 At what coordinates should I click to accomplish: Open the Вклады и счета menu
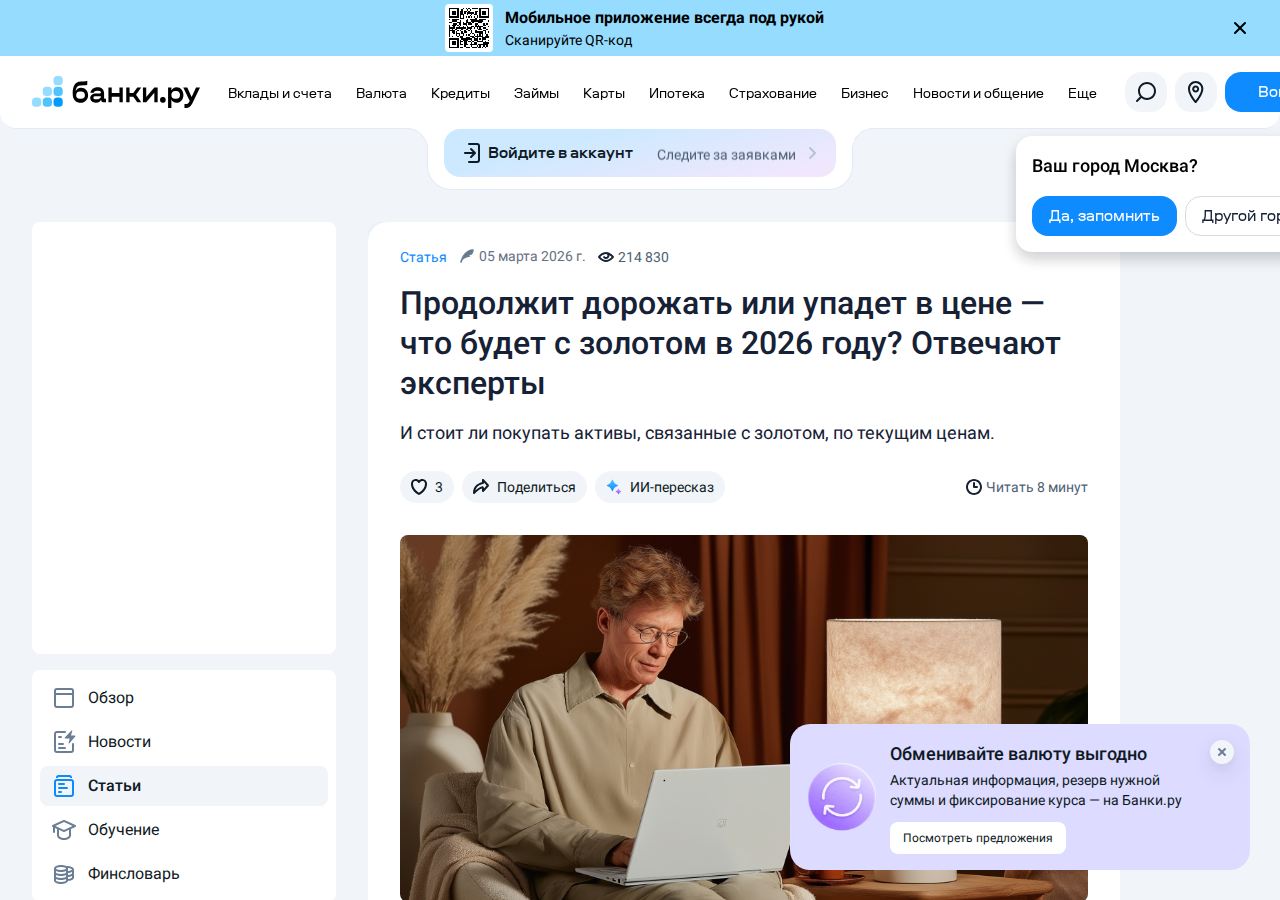click(x=280, y=93)
